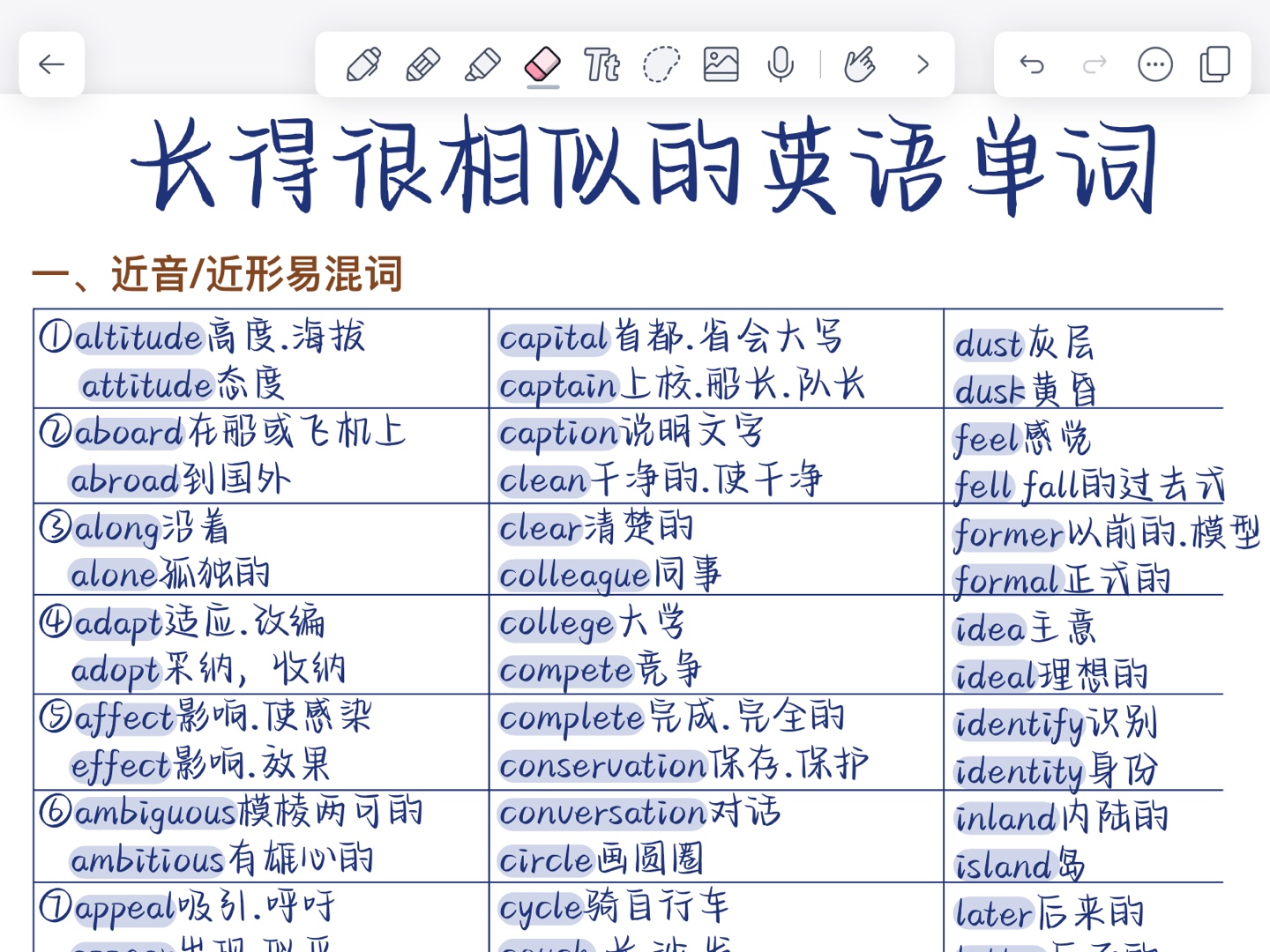Viewport: 1270px width, 952px height.
Task: Start audio recording with microphone icon
Action: (781, 64)
